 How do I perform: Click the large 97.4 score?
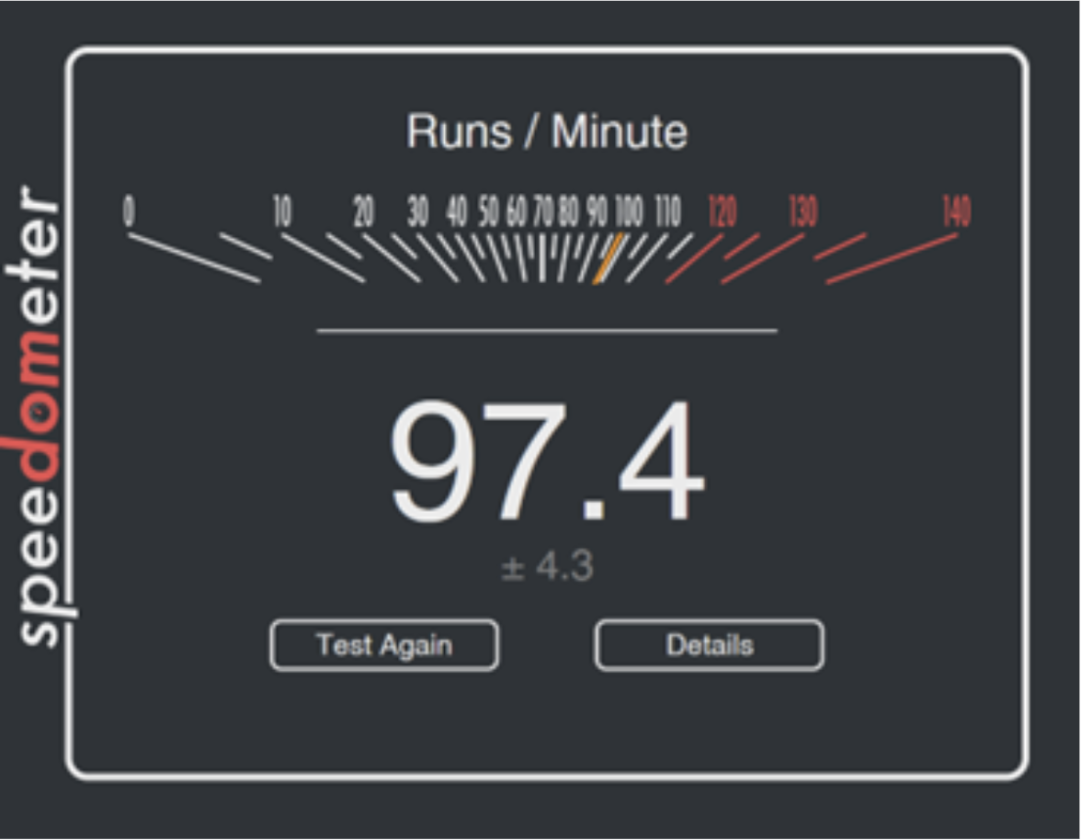[546, 462]
